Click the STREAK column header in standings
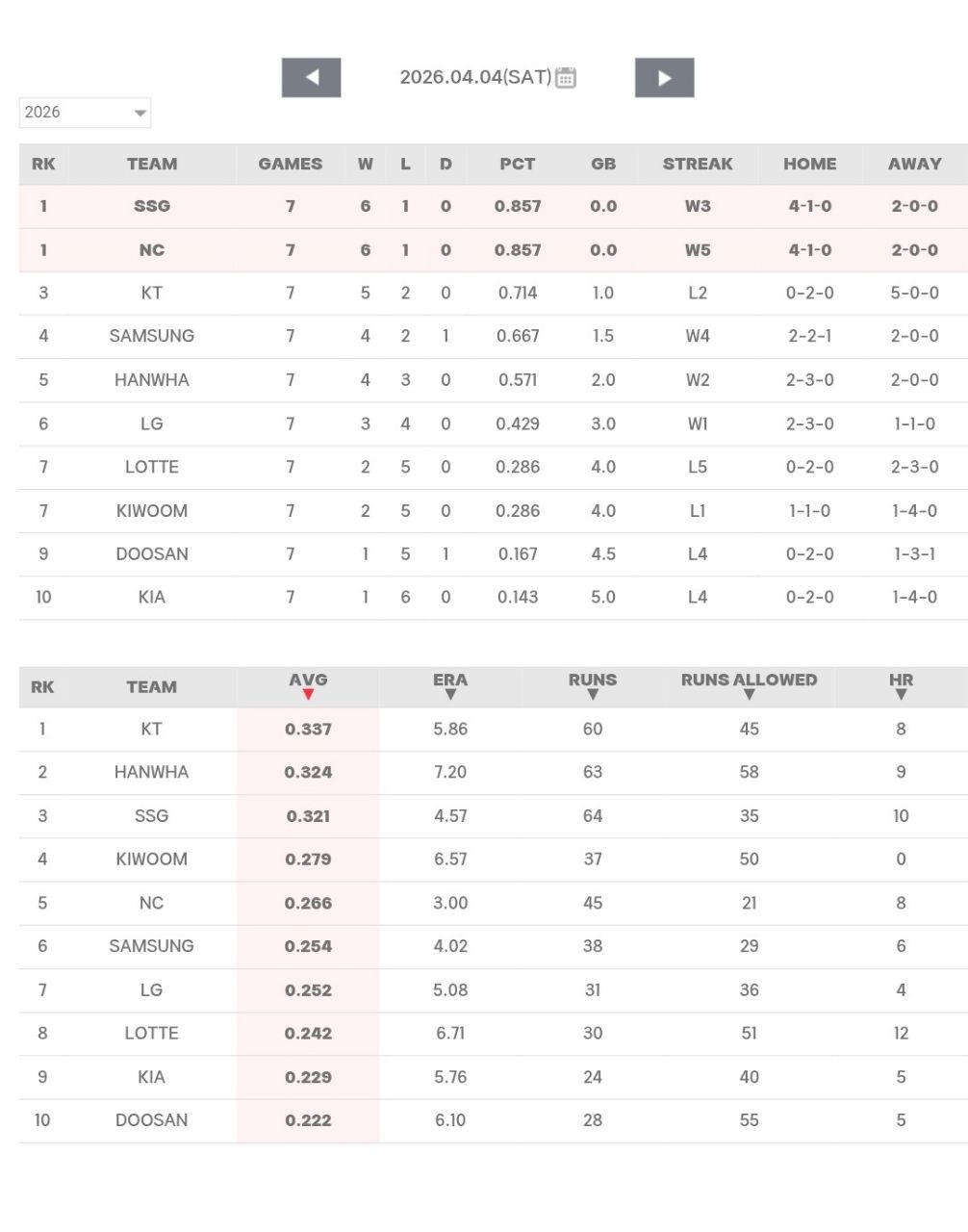Viewport: 968px width, 1232px height. (698, 164)
